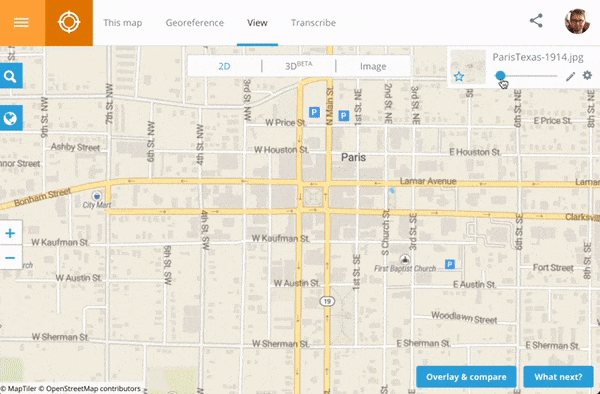Share this map via share icon
Screen dimensions: 600x394
click(536, 21)
